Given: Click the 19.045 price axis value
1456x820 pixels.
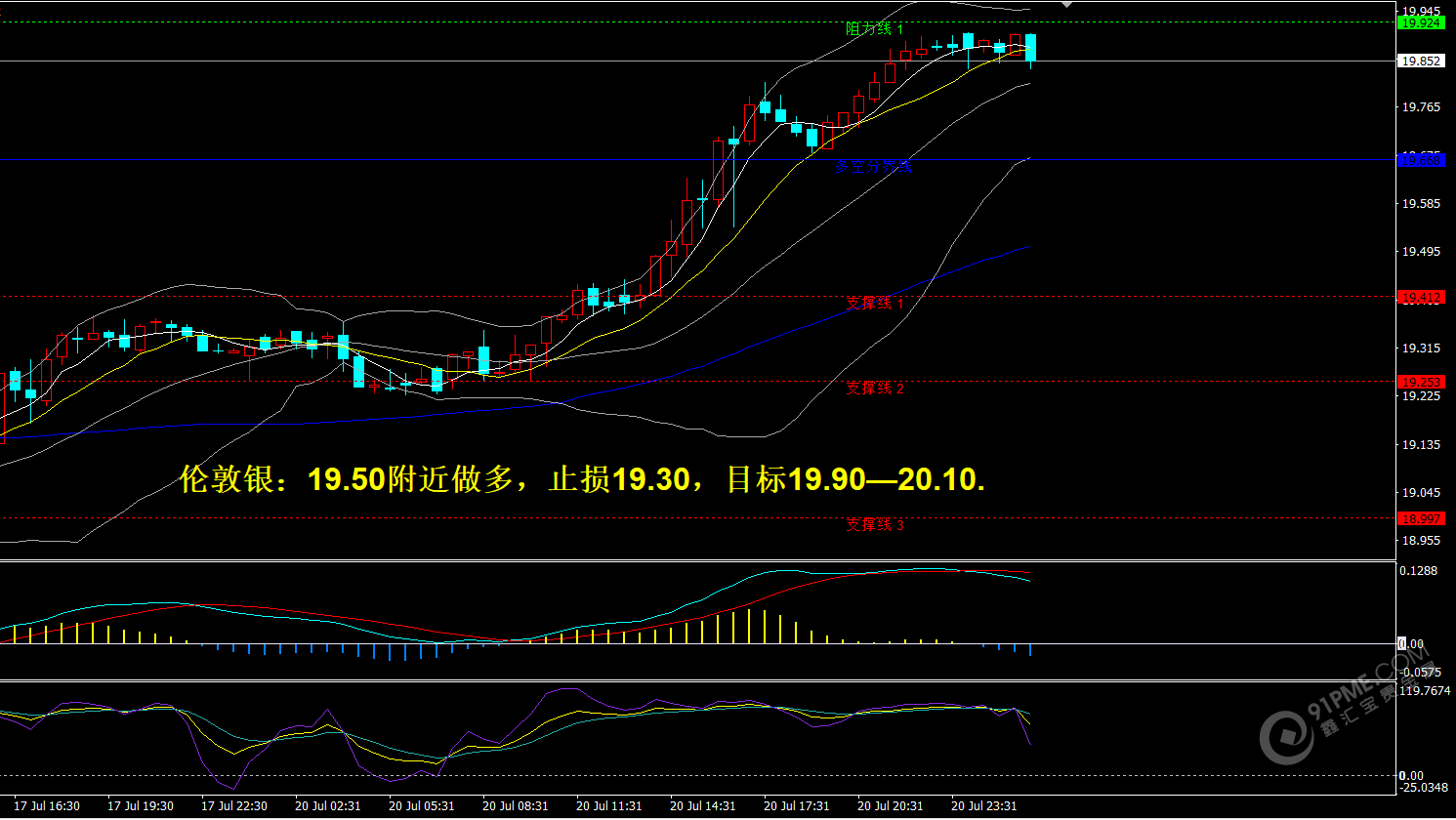Looking at the screenshot, I should pyautogui.click(x=1421, y=493).
